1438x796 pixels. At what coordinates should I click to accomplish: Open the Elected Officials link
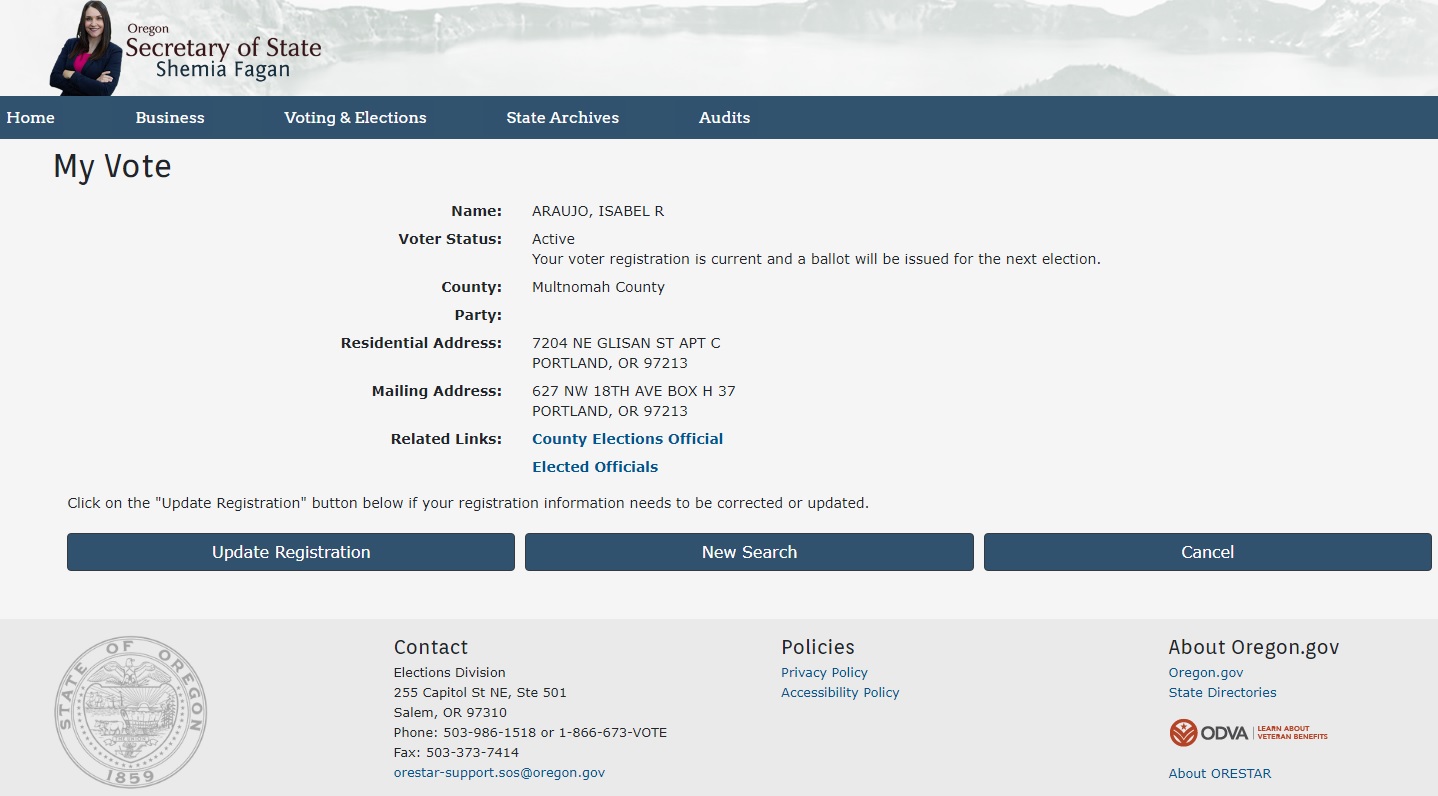[595, 467]
